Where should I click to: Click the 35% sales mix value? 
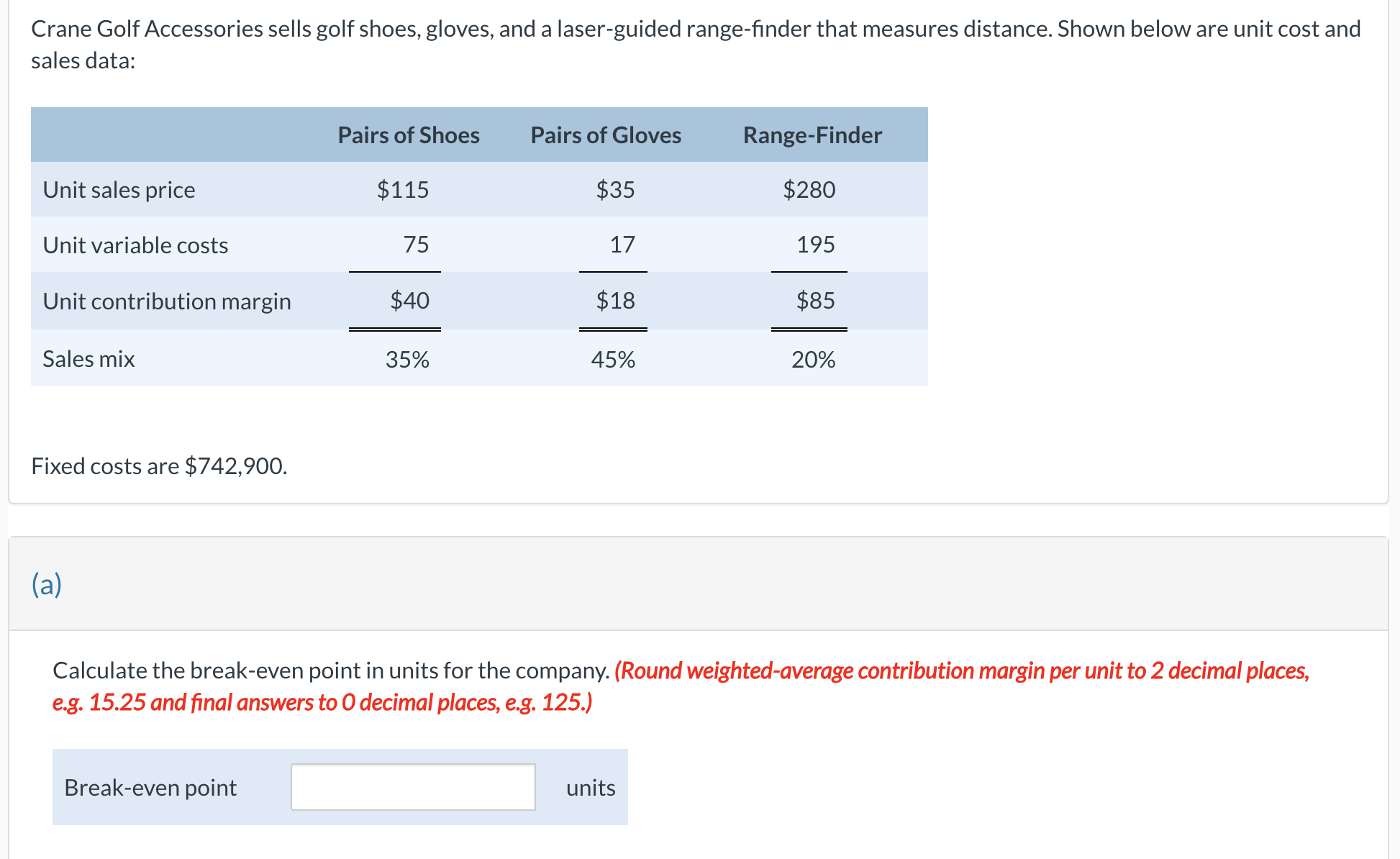[407, 359]
